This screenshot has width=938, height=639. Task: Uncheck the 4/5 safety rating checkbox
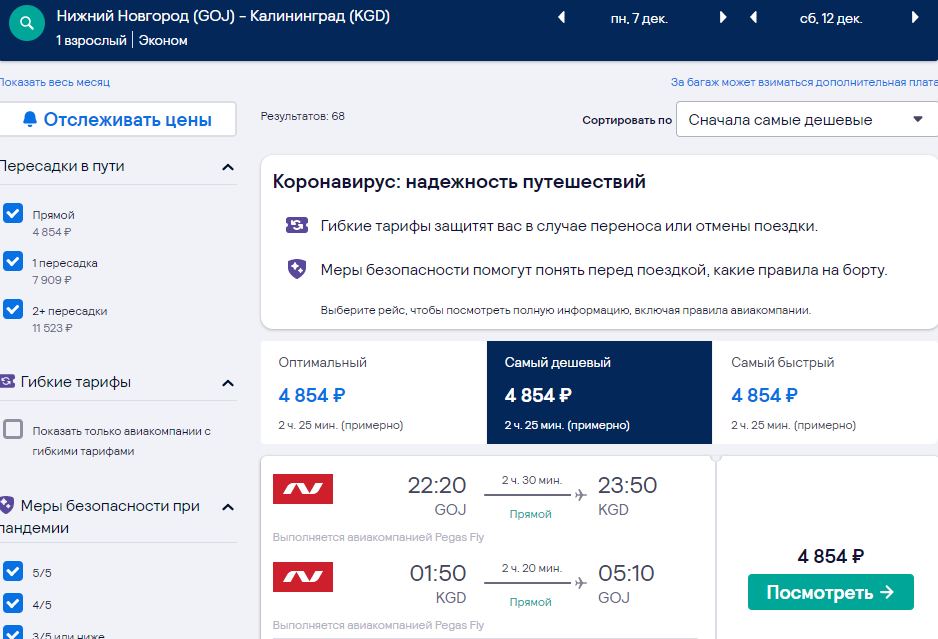[13, 604]
